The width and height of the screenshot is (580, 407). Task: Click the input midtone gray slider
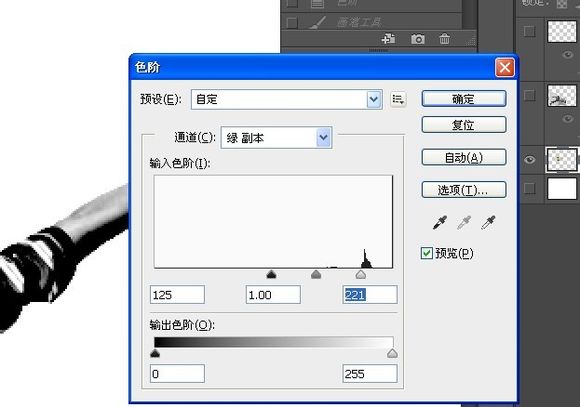pyautogui.click(x=316, y=274)
